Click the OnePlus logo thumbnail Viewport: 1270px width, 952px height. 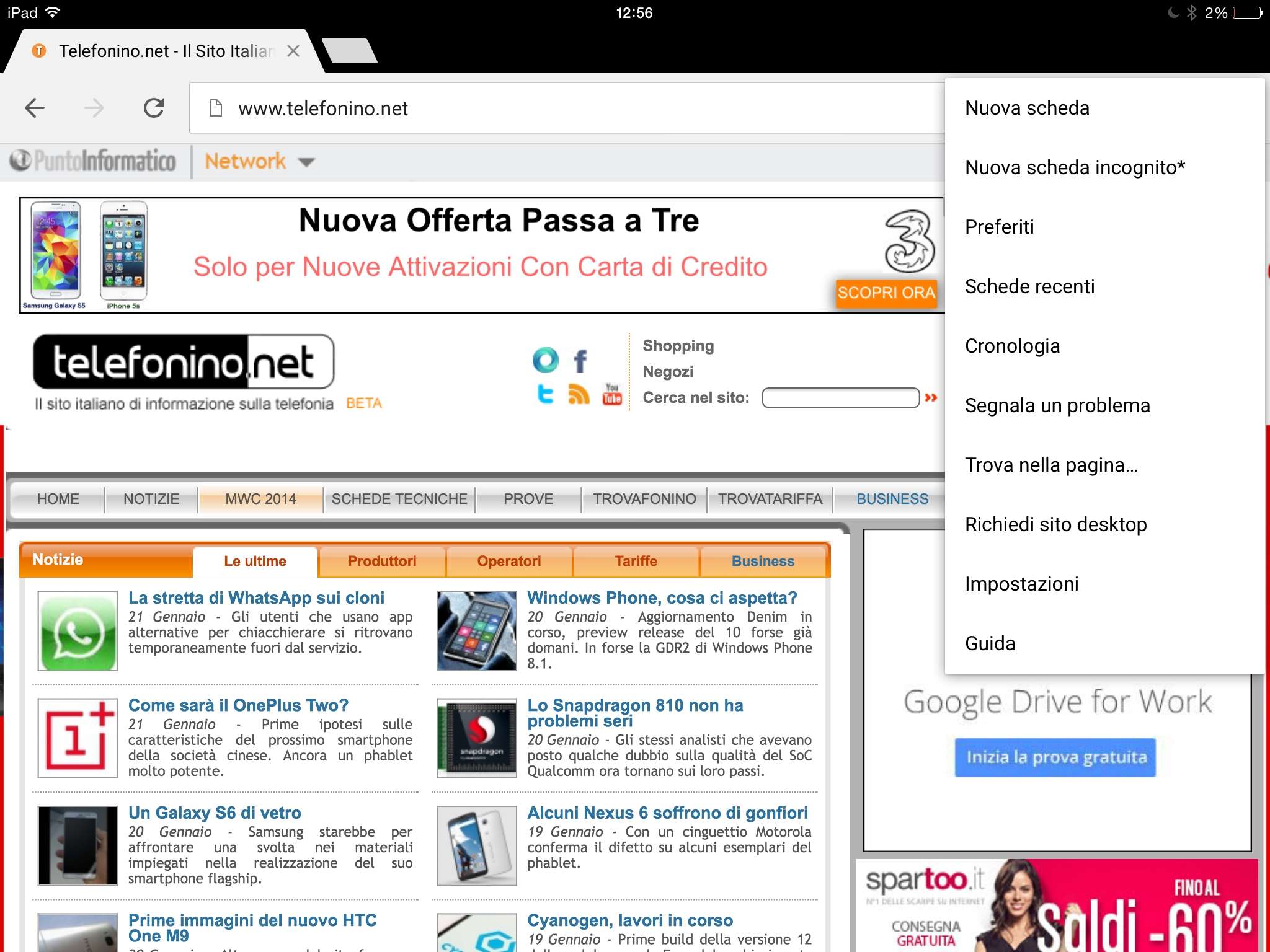click(78, 738)
